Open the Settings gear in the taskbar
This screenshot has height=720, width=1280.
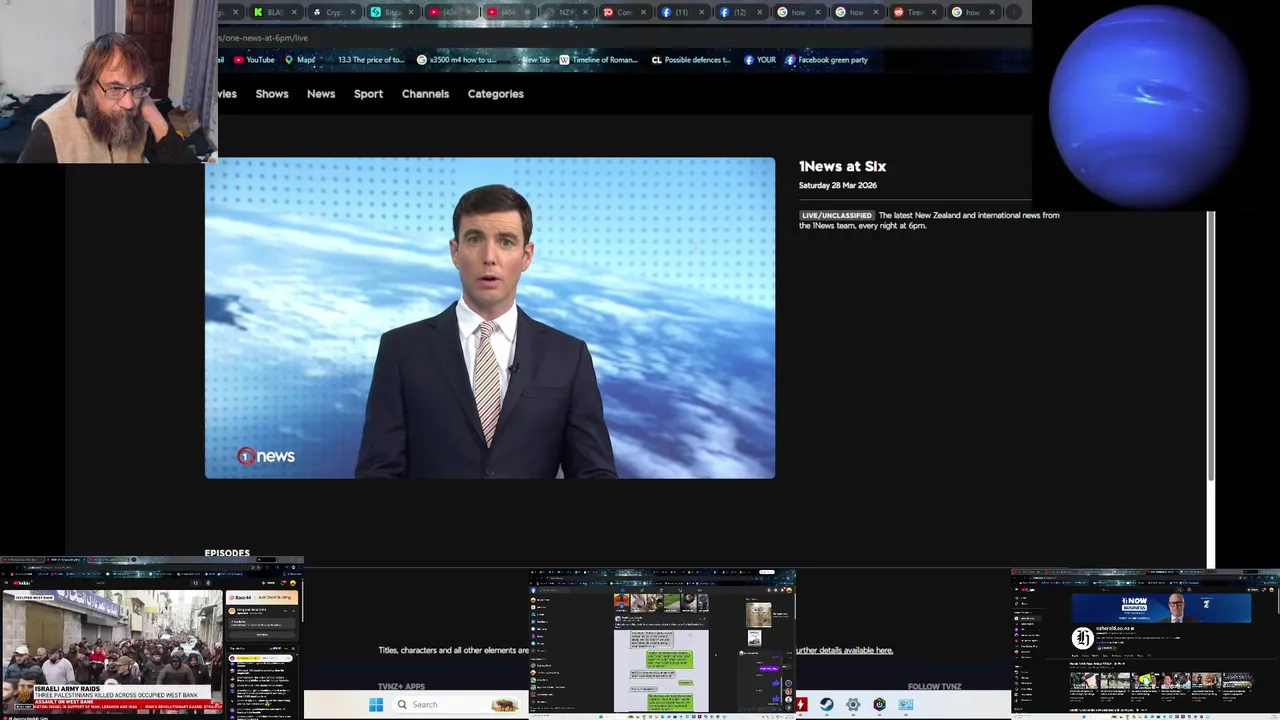pyautogui.click(x=853, y=704)
